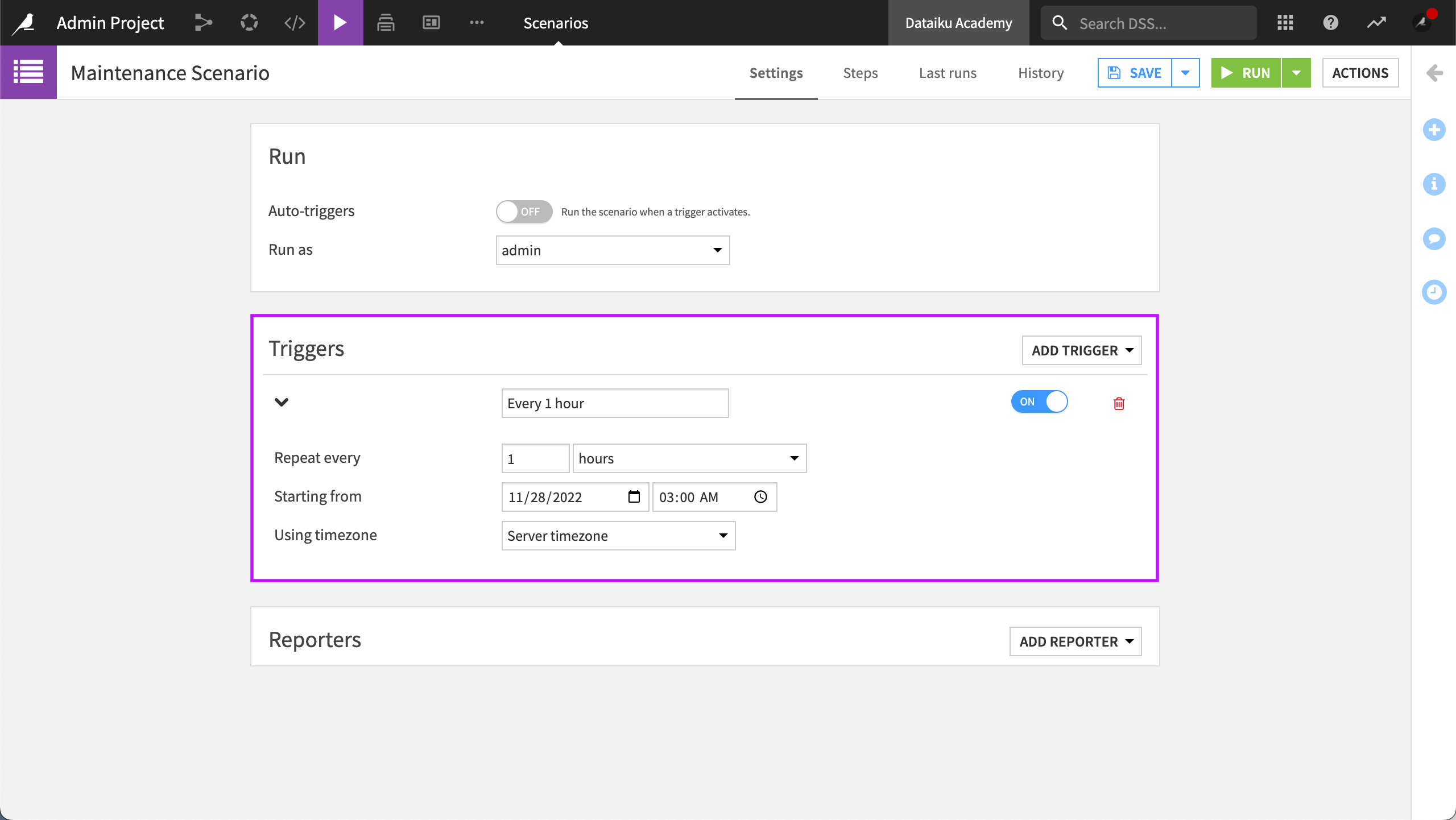Turn off the Every 1 hour trigger

point(1039,402)
